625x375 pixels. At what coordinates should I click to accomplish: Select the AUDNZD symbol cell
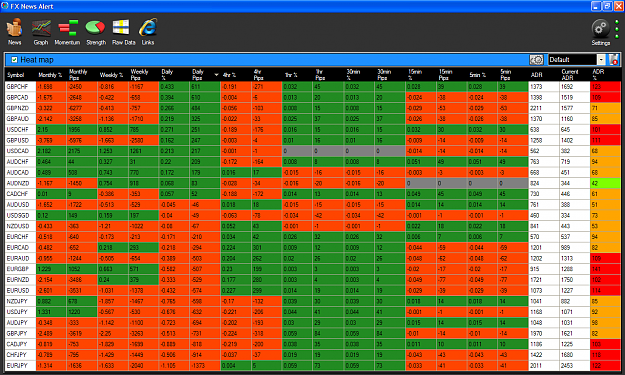pyautogui.click(x=20, y=183)
